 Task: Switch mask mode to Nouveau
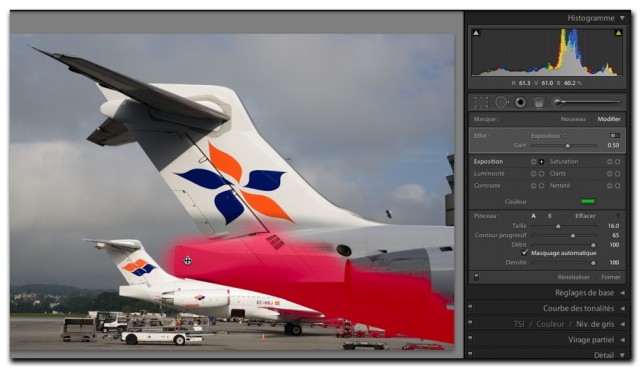[x=573, y=119]
